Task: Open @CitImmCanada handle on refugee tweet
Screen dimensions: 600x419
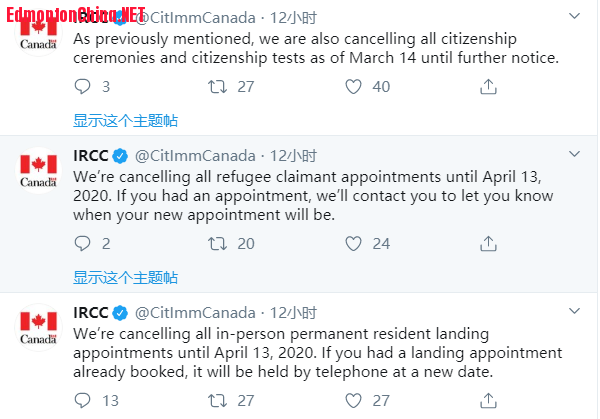Action: tap(195, 156)
